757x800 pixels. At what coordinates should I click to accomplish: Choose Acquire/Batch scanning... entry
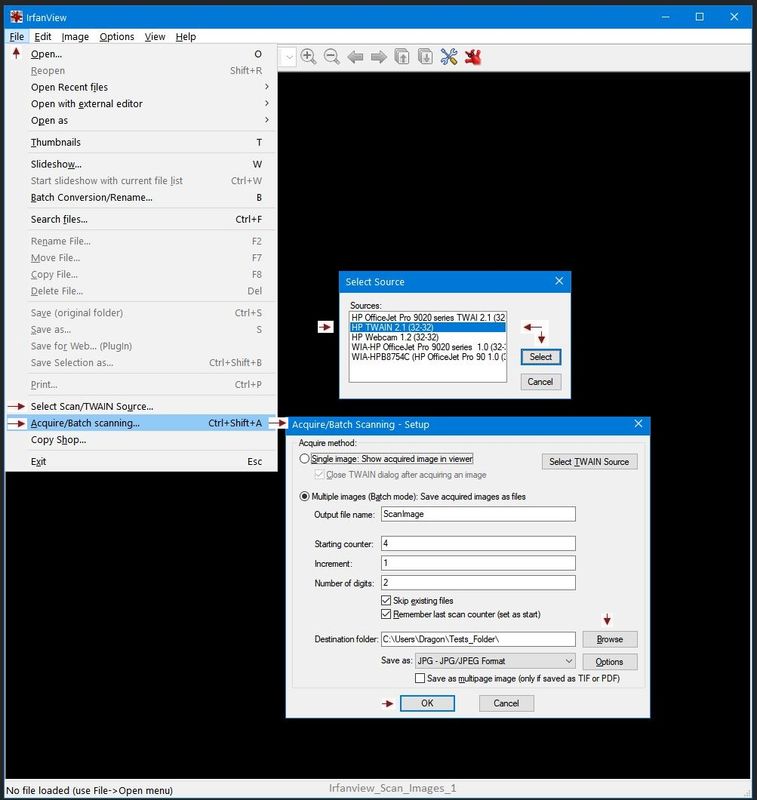[141, 423]
